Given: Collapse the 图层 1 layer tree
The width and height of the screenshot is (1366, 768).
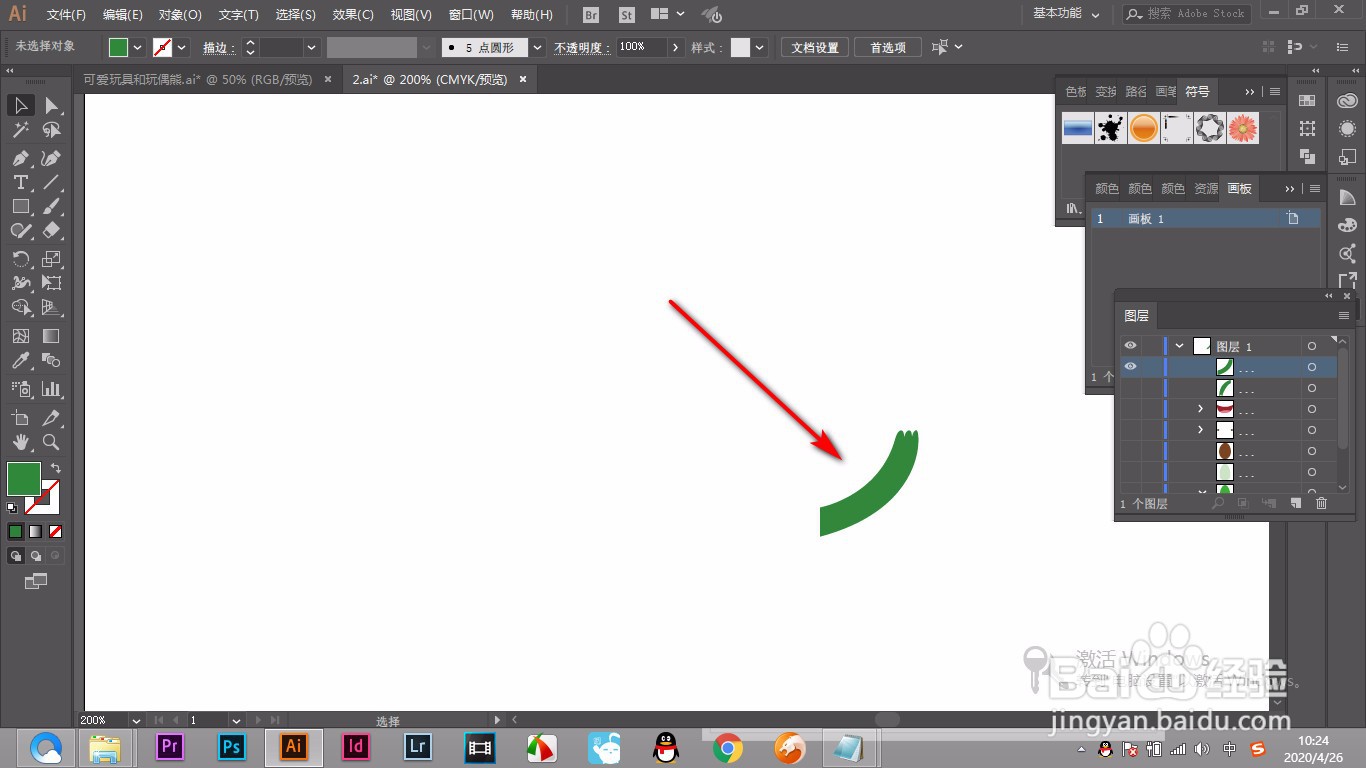Looking at the screenshot, I should (x=1180, y=346).
